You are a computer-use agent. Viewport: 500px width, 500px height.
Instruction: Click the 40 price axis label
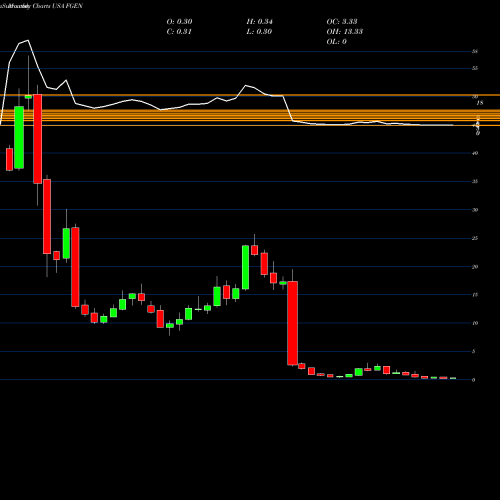[475, 153]
